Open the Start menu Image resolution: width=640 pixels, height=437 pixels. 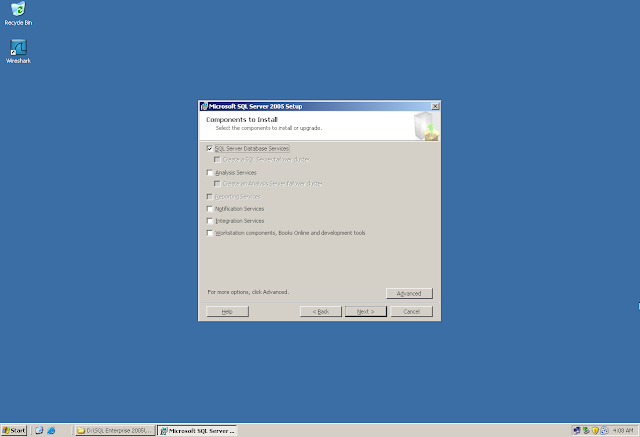[x=14, y=430]
